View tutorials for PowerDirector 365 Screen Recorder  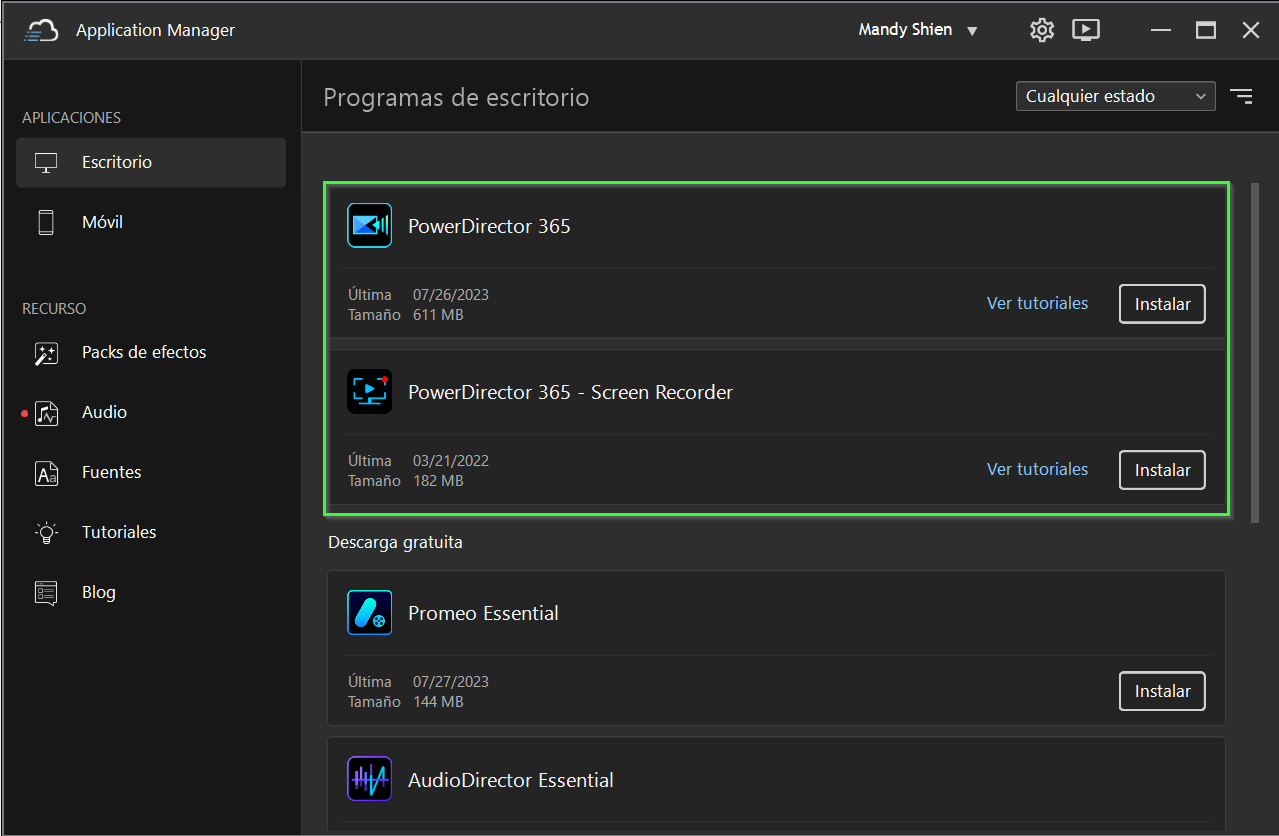1037,469
